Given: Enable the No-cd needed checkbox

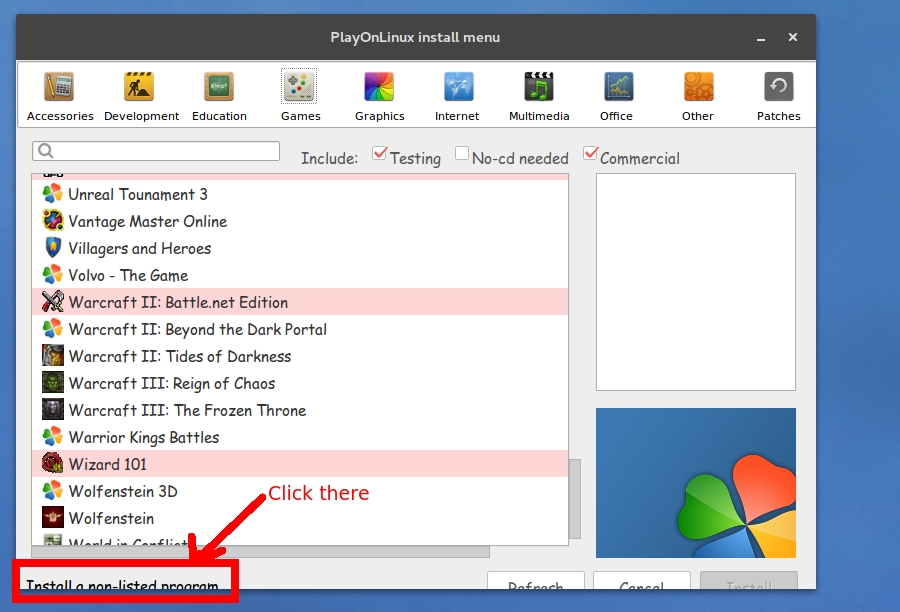Looking at the screenshot, I should pyautogui.click(x=461, y=153).
